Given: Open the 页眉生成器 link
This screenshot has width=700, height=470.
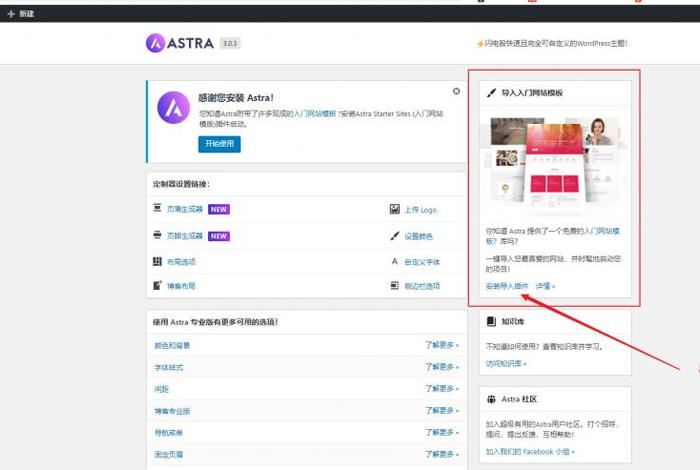Looking at the screenshot, I should coord(185,209).
